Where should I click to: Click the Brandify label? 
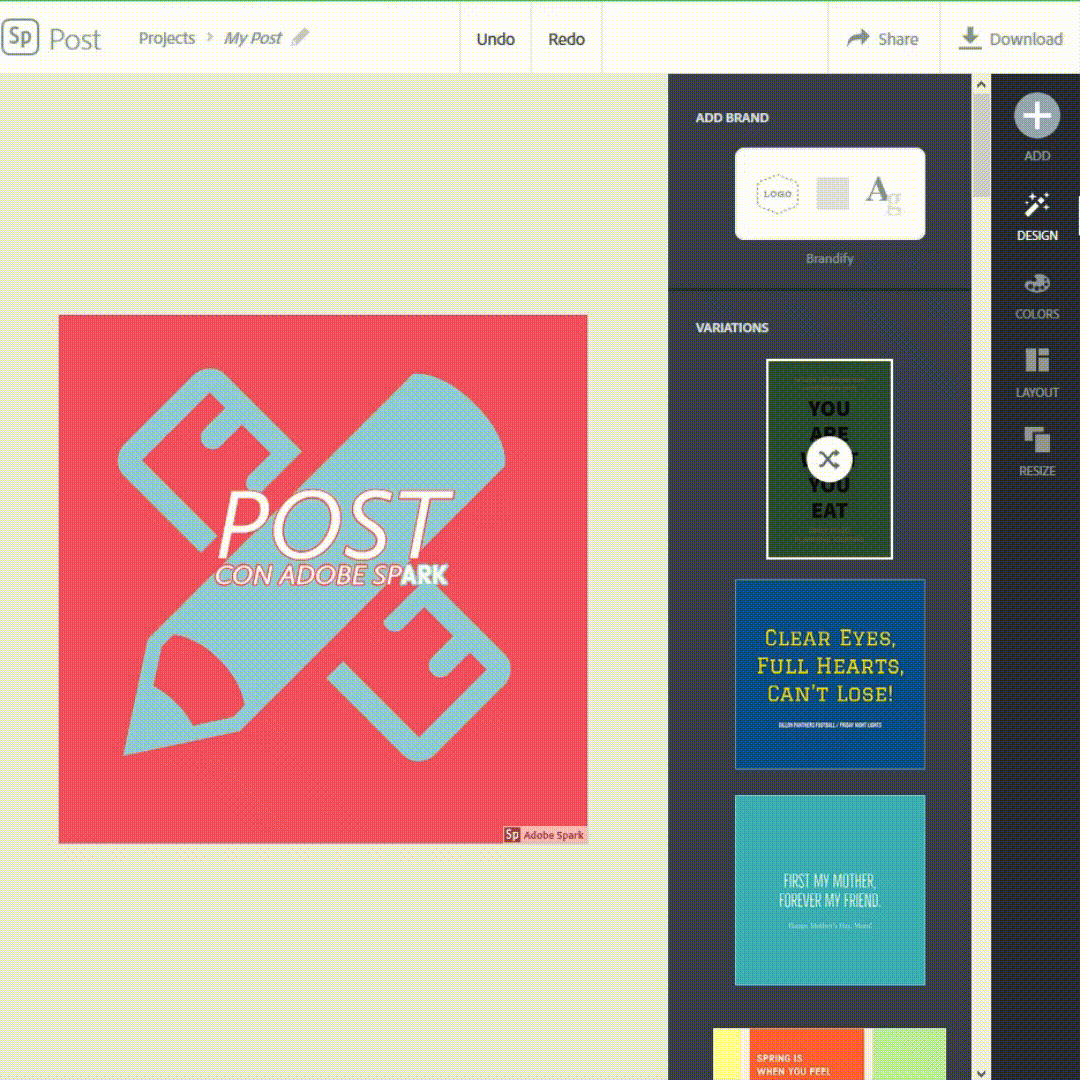coord(829,258)
